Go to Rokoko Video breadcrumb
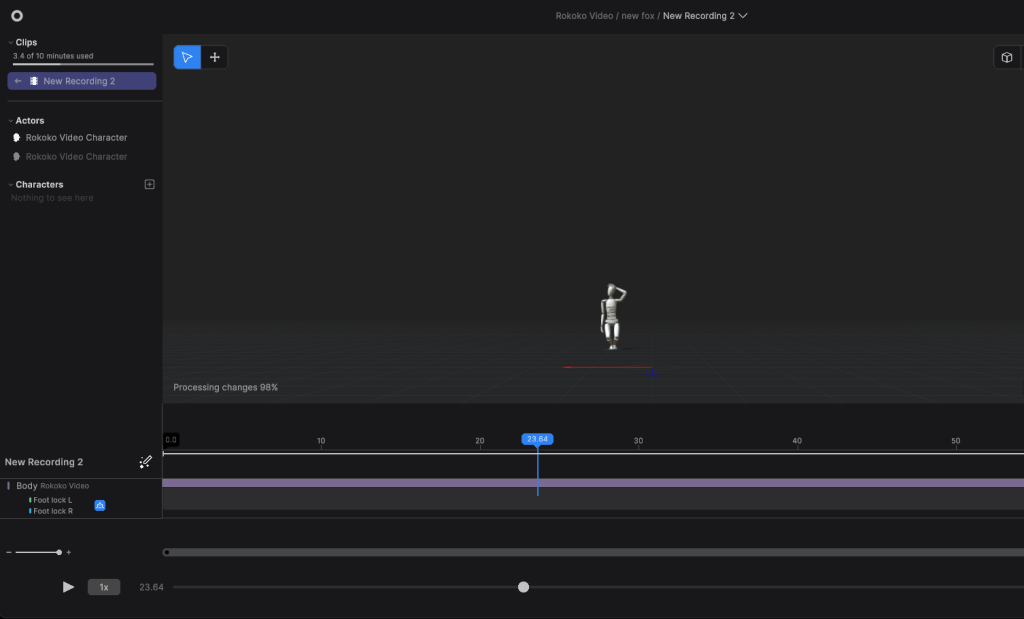The width and height of the screenshot is (1024, 619). click(584, 16)
